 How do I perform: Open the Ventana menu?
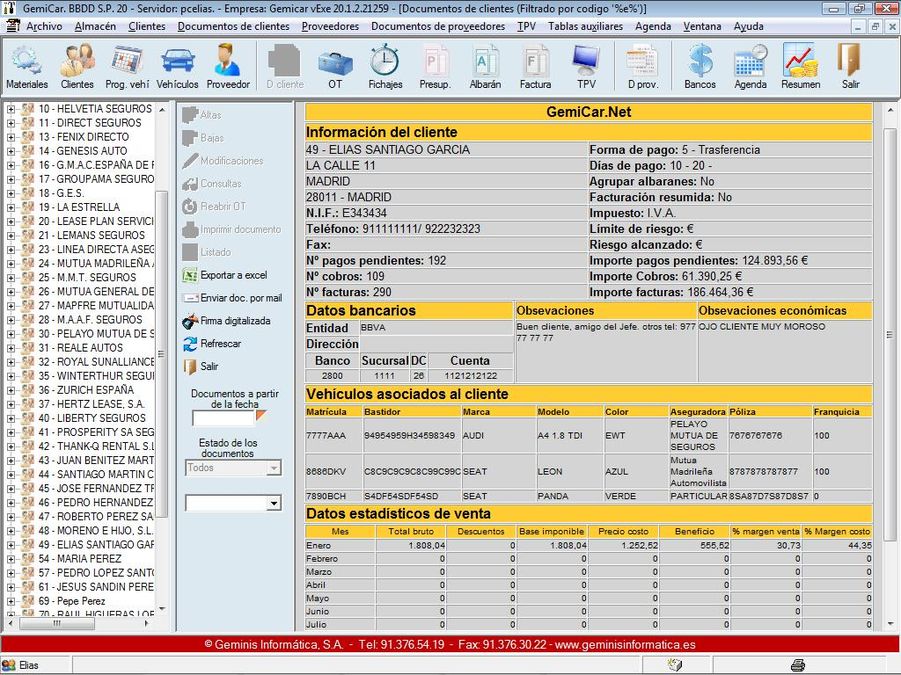pos(702,26)
